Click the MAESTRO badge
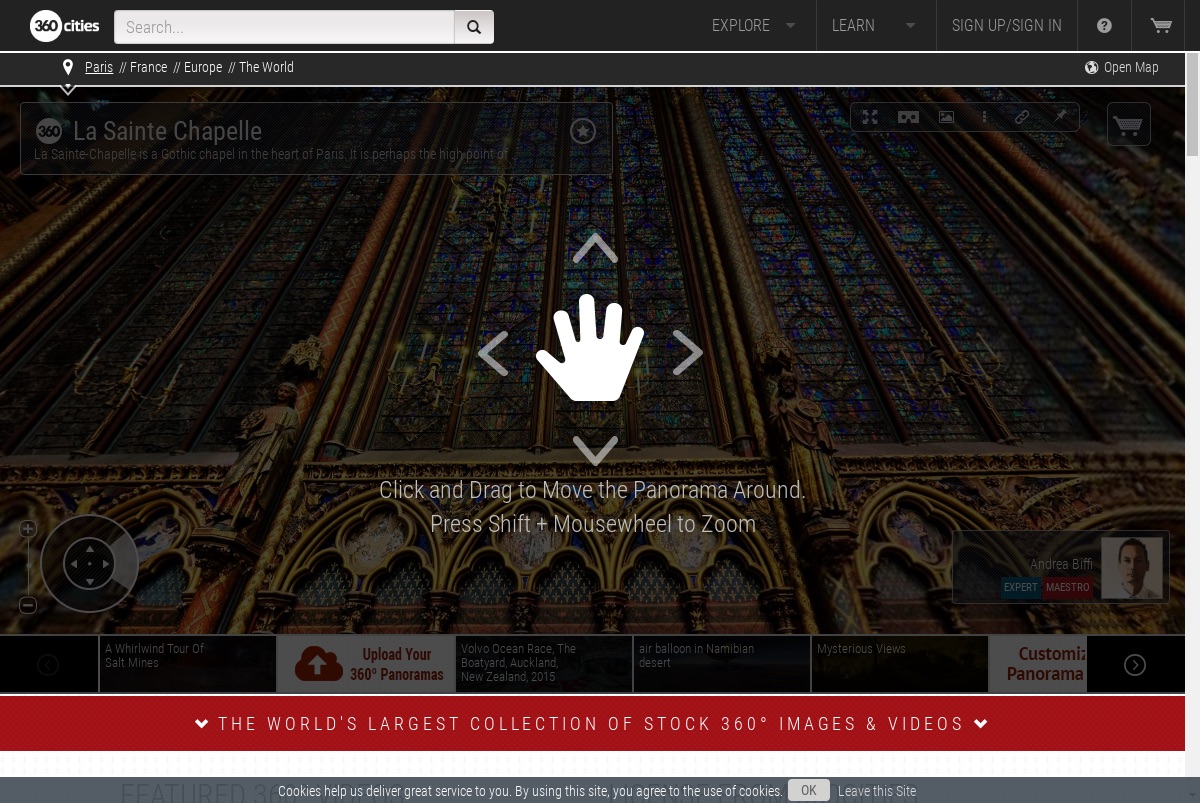 coord(1067,588)
